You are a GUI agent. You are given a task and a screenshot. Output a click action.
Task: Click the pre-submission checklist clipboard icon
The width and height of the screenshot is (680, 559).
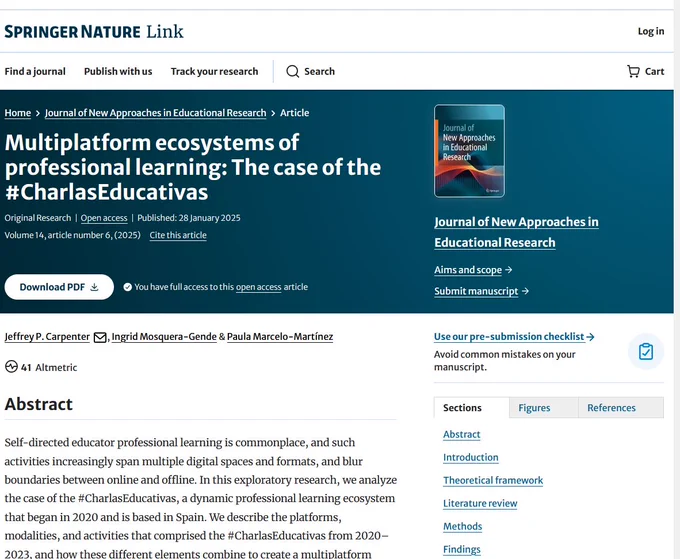point(646,351)
